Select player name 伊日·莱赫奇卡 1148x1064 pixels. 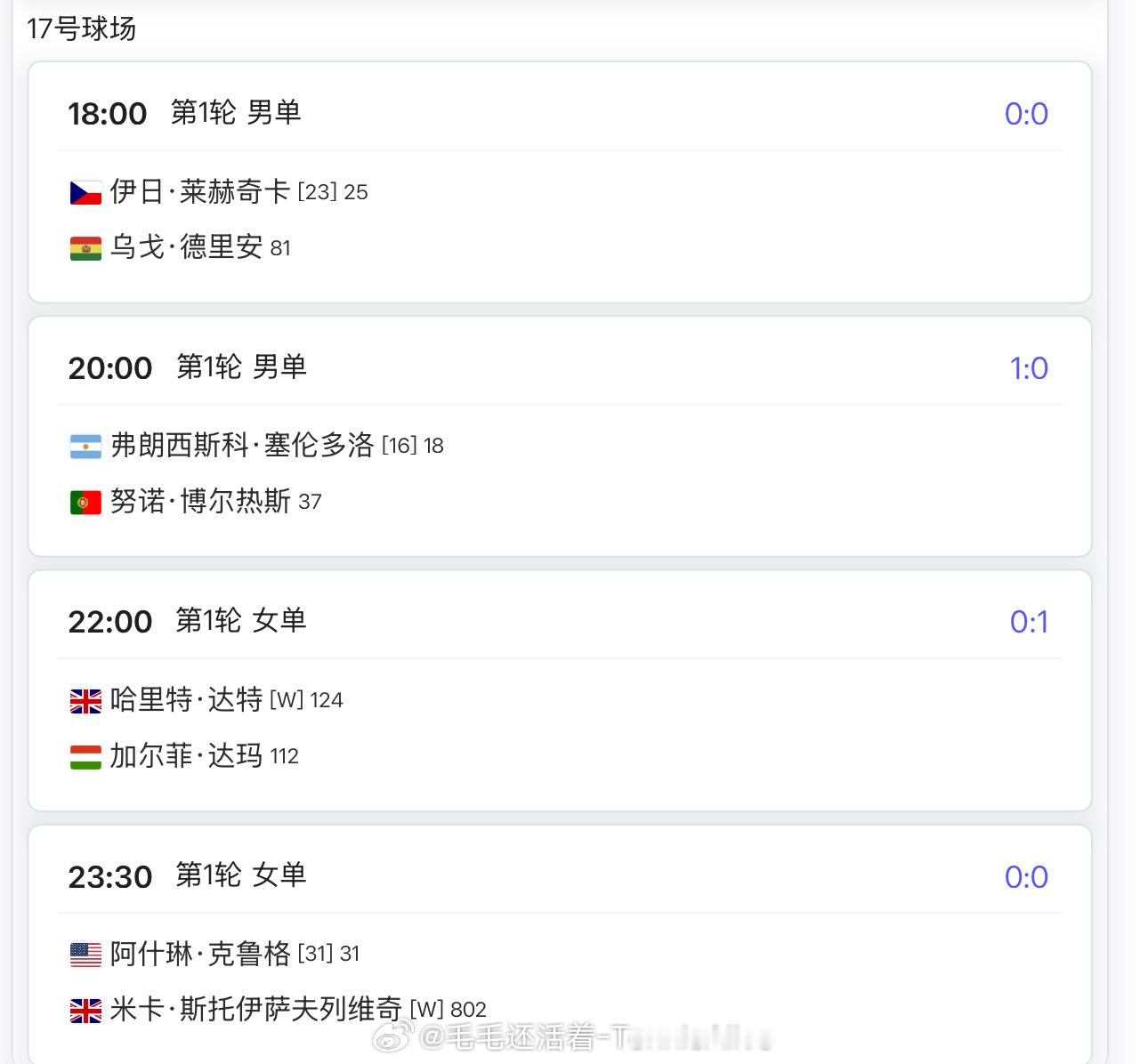coord(200,191)
